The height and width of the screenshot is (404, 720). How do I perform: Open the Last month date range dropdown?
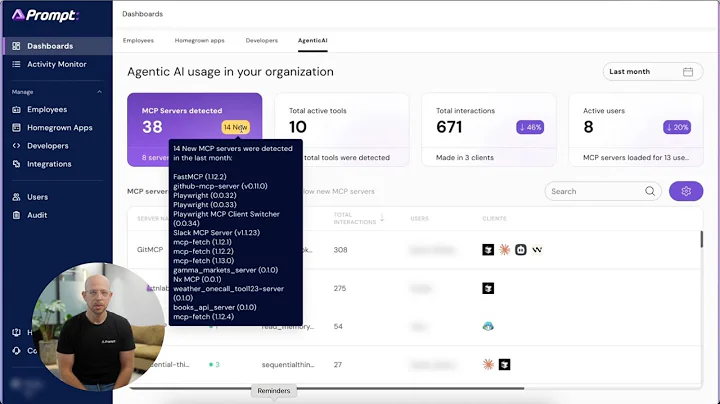pyautogui.click(x=652, y=72)
